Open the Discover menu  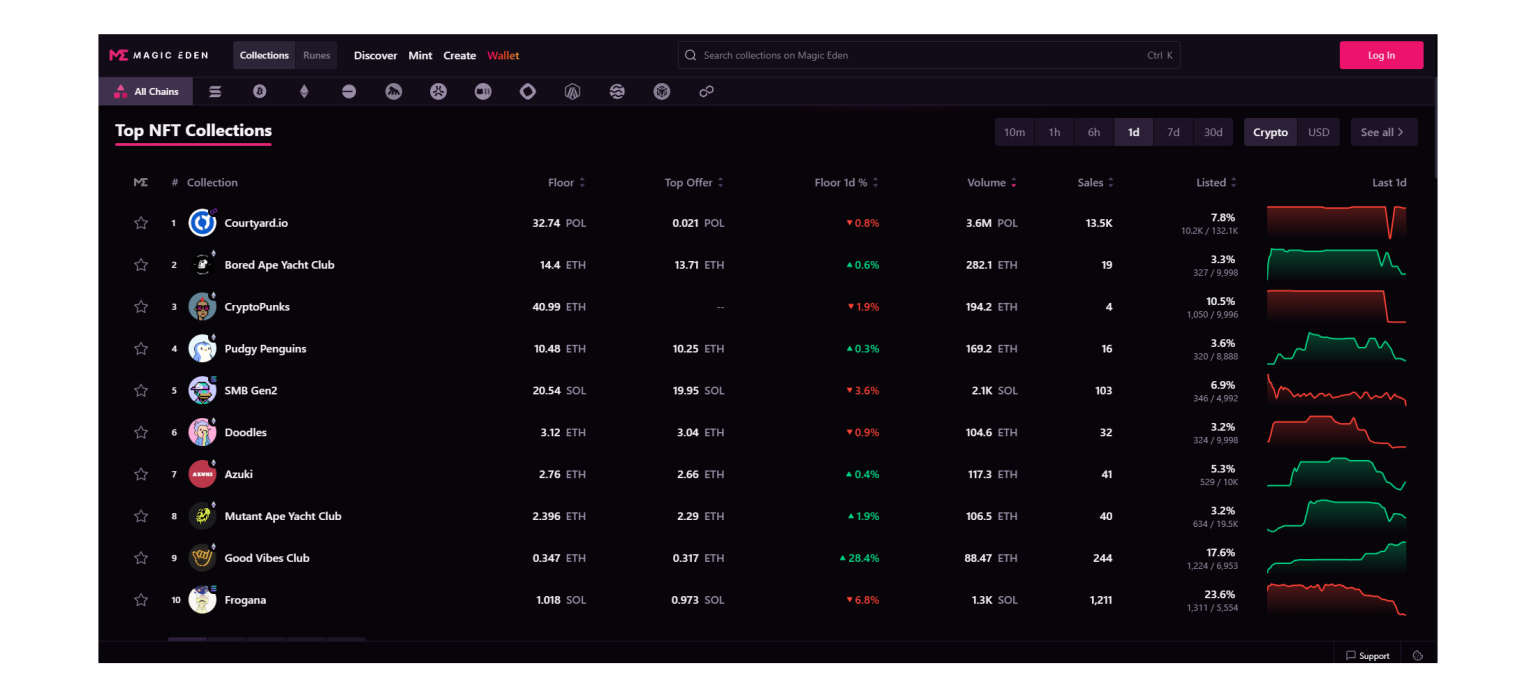[x=376, y=55]
